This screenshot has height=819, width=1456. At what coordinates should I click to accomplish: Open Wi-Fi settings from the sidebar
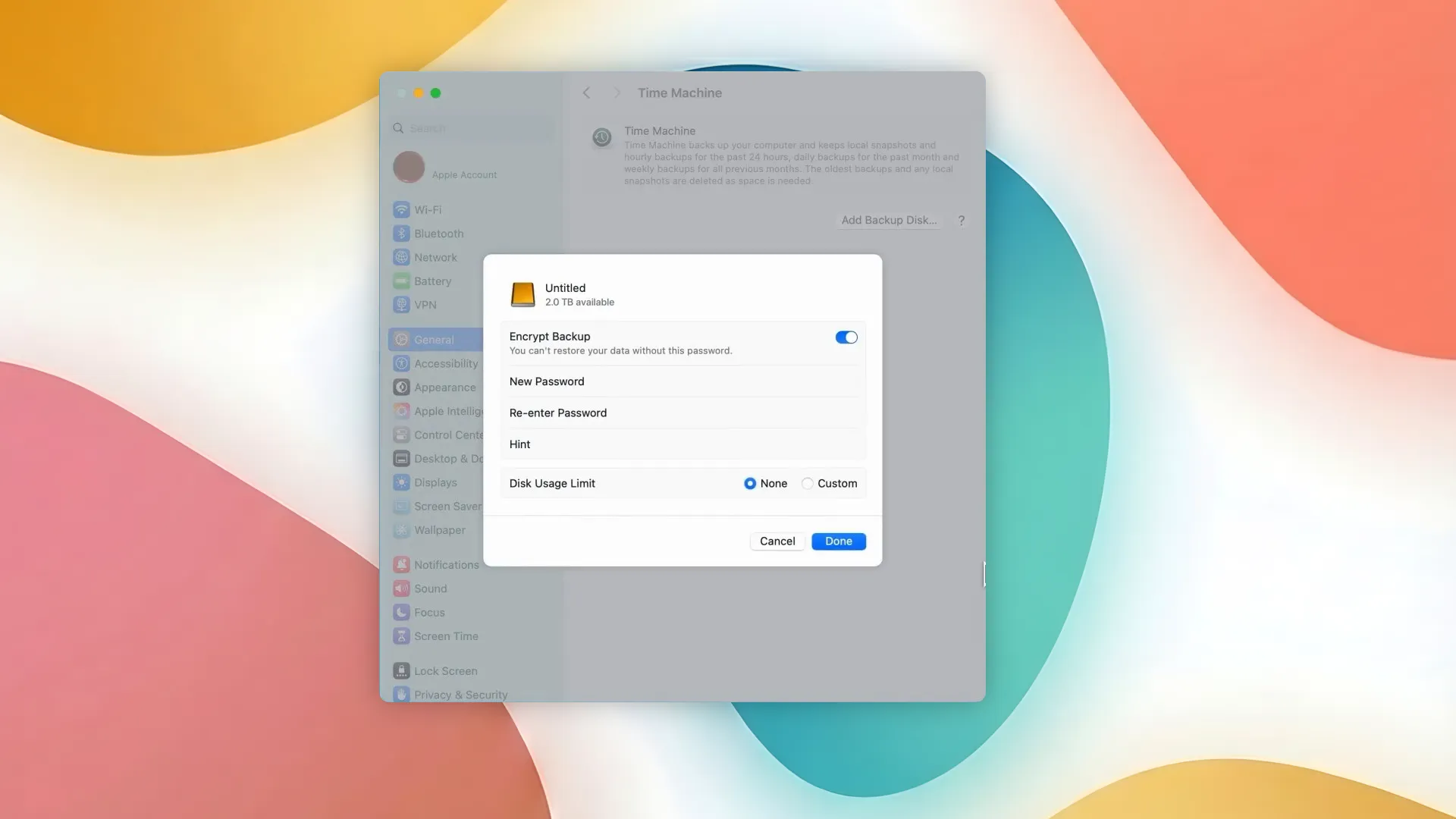coord(427,209)
